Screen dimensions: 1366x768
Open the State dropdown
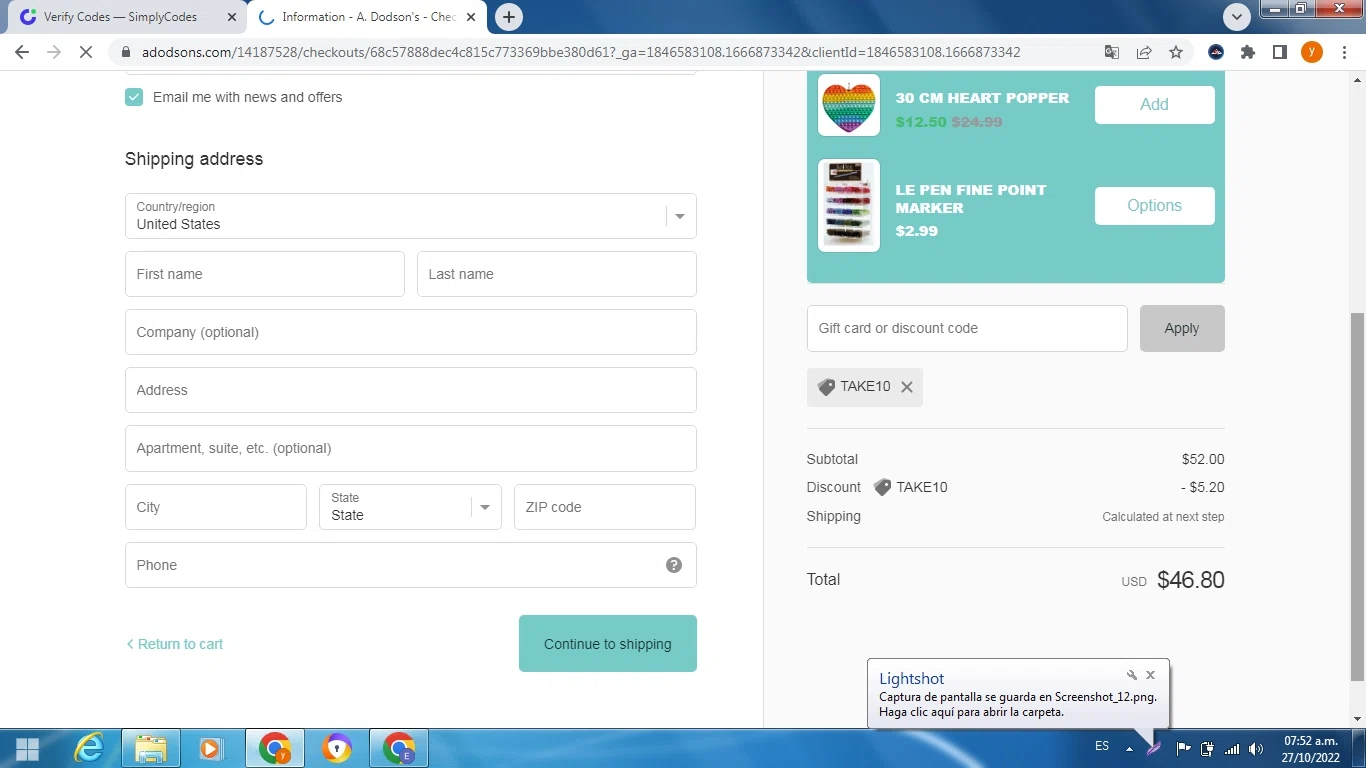pyautogui.click(x=410, y=507)
